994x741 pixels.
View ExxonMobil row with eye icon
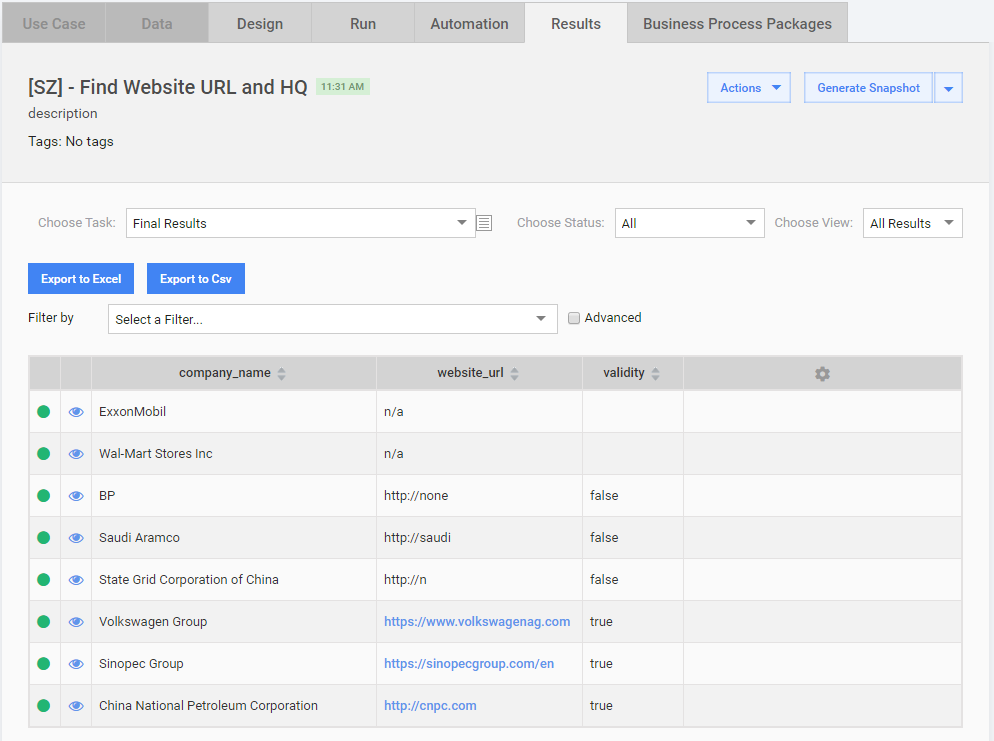pos(76,412)
